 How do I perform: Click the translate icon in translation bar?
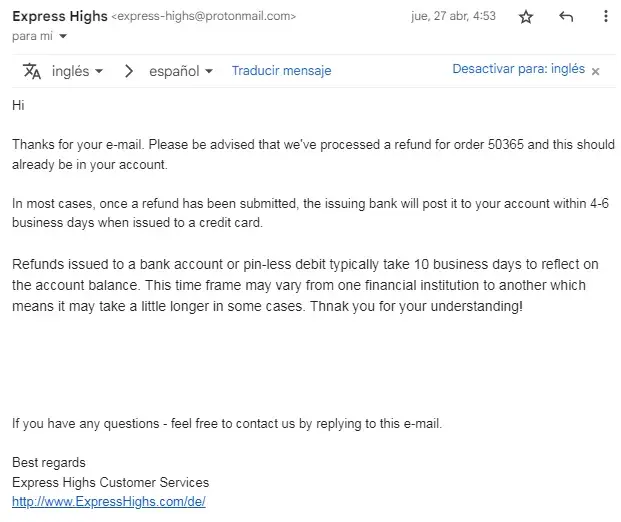pyautogui.click(x=32, y=71)
